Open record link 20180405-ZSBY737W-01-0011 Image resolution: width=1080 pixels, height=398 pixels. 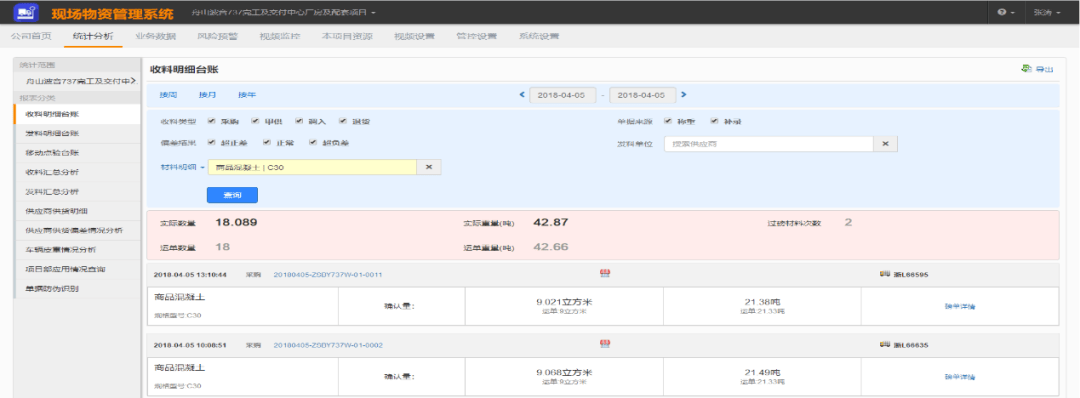point(328,274)
